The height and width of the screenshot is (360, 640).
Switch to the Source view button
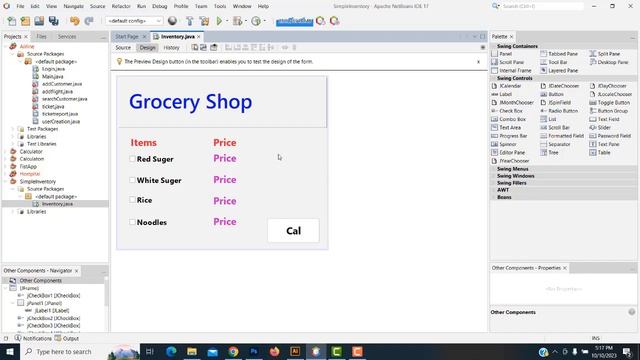pyautogui.click(x=123, y=48)
